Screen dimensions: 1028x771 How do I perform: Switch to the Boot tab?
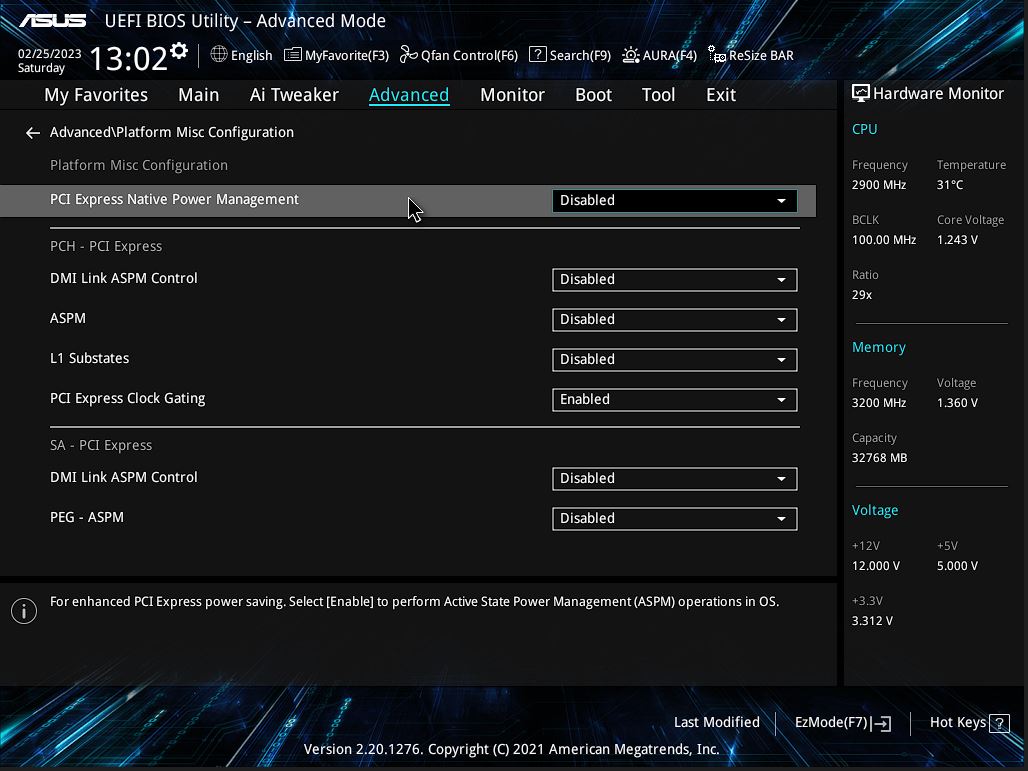click(593, 95)
